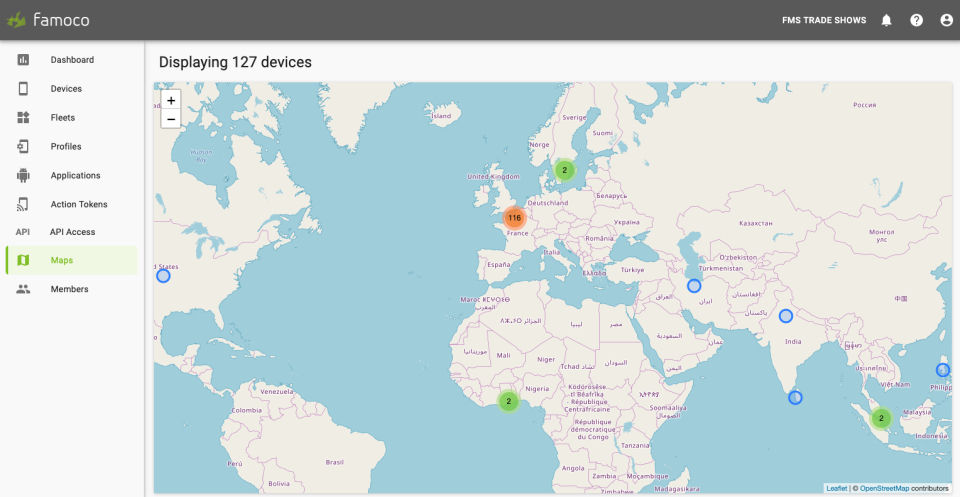960x497 pixels.
Task: Open the Leaflet attribution link
Action: (836, 488)
